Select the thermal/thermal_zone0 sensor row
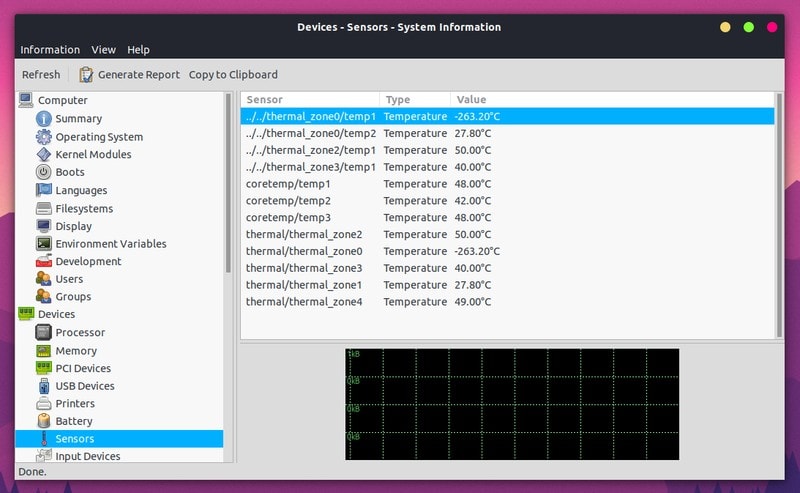 tap(507, 251)
